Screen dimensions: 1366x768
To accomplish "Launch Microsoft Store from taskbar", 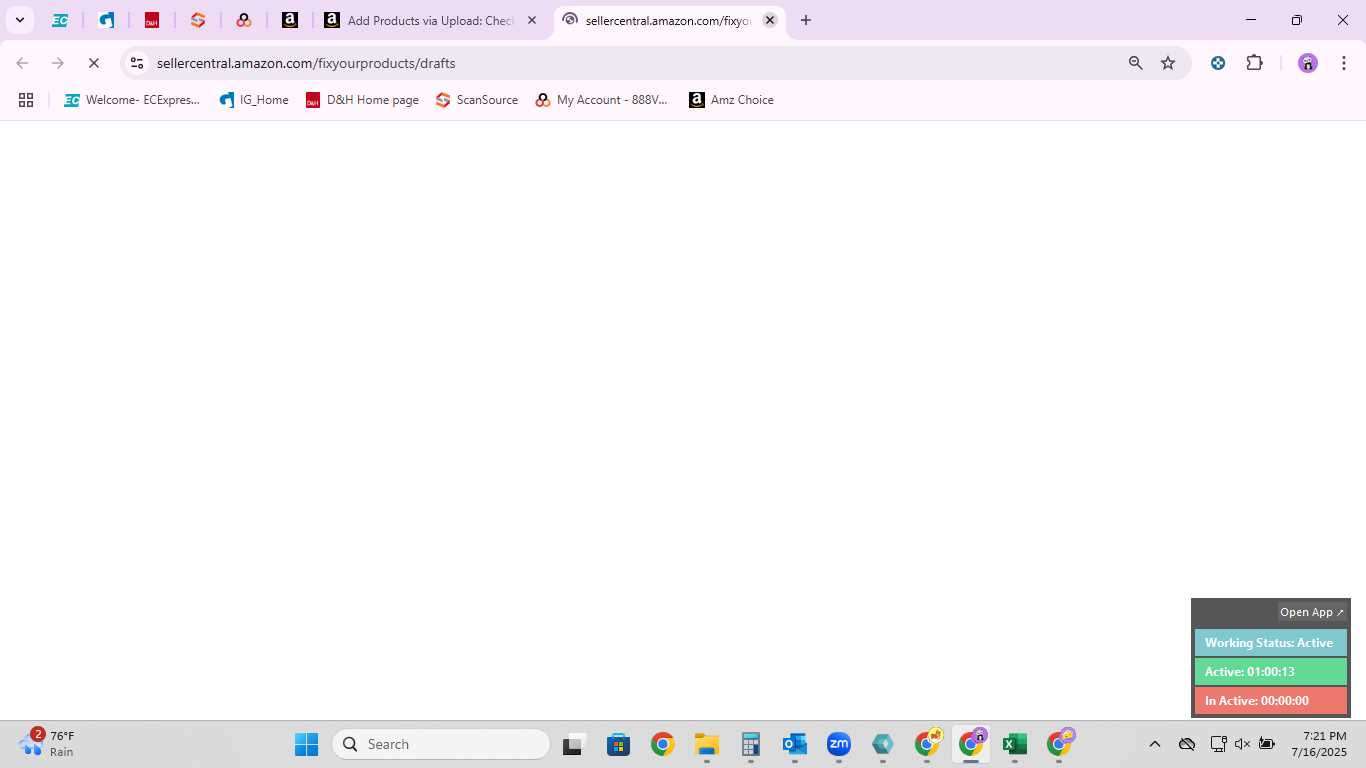I will tap(618, 744).
